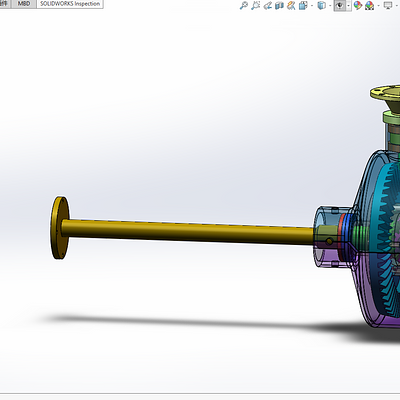This screenshot has width=400, height=400.
Task: Expand the Display Style dropdown arrow
Action: (330, 5)
